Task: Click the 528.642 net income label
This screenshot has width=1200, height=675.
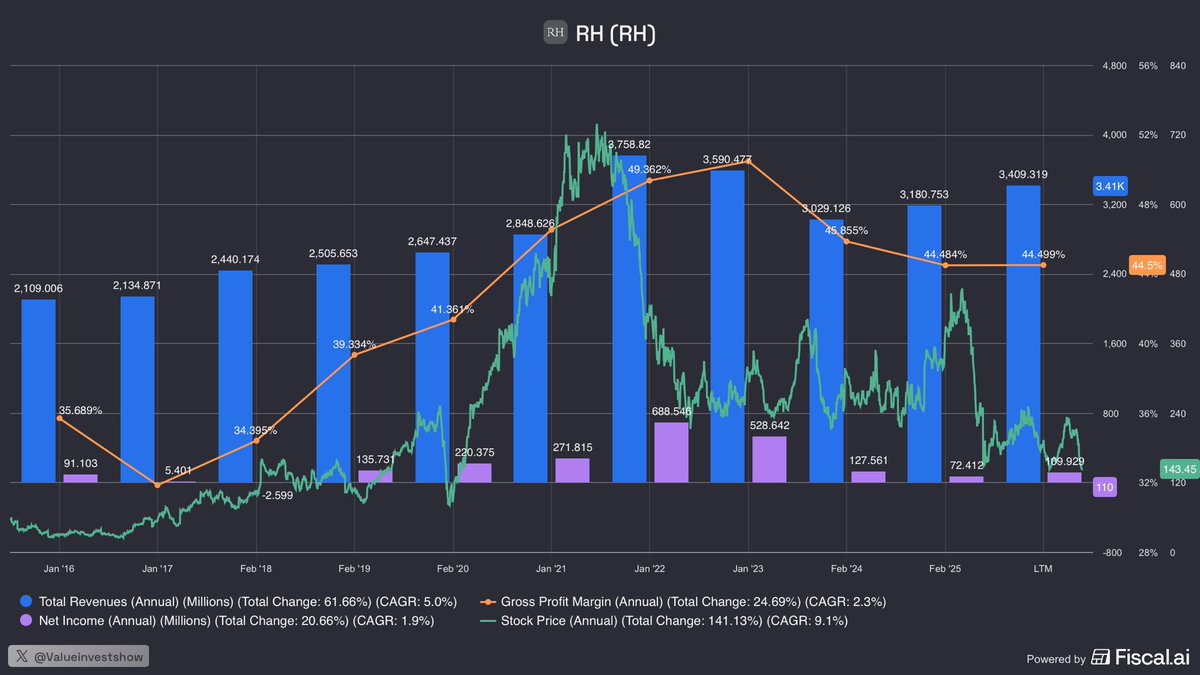Action: point(769,425)
